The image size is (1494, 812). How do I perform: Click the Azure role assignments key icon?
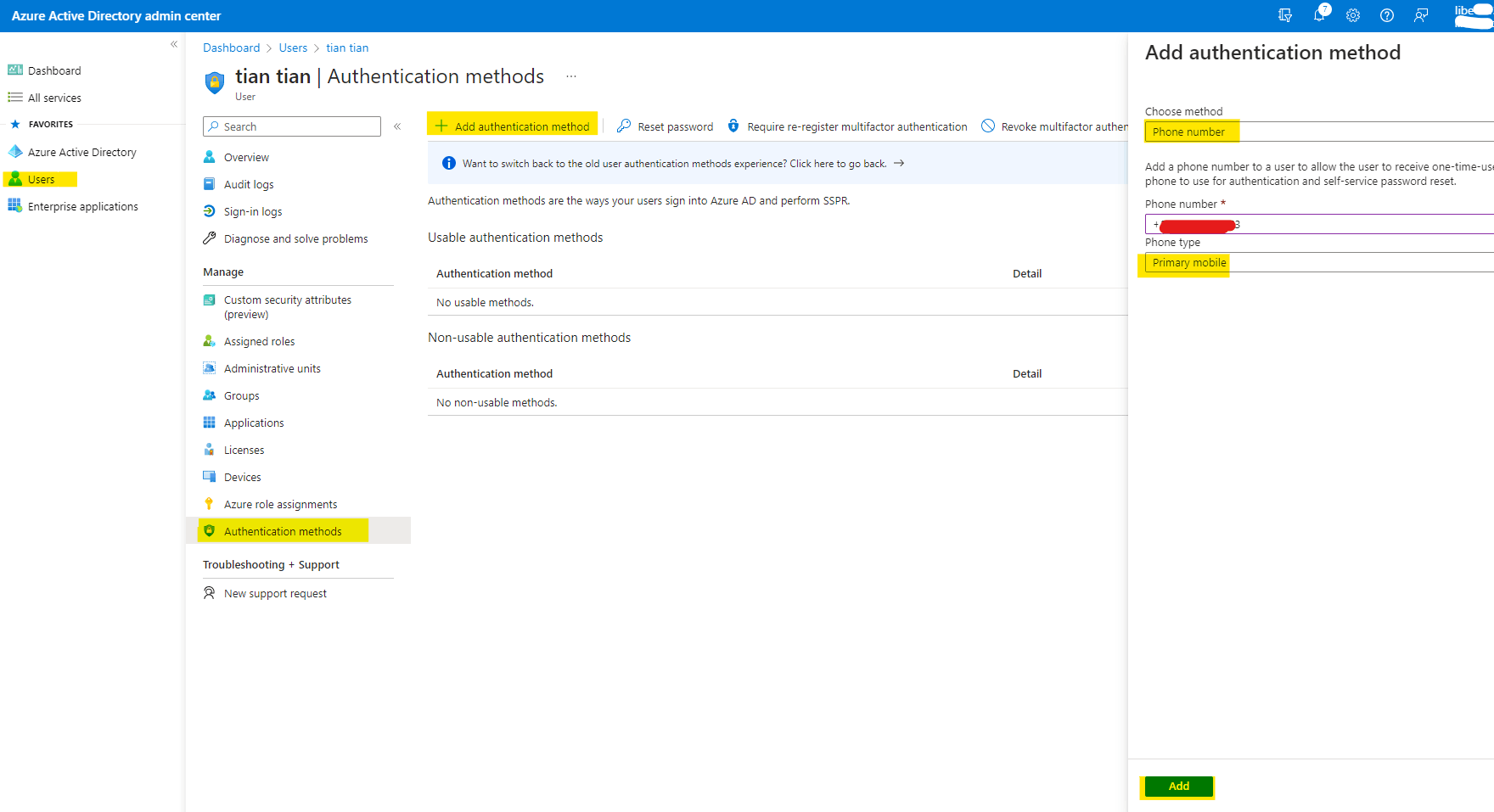(210, 504)
